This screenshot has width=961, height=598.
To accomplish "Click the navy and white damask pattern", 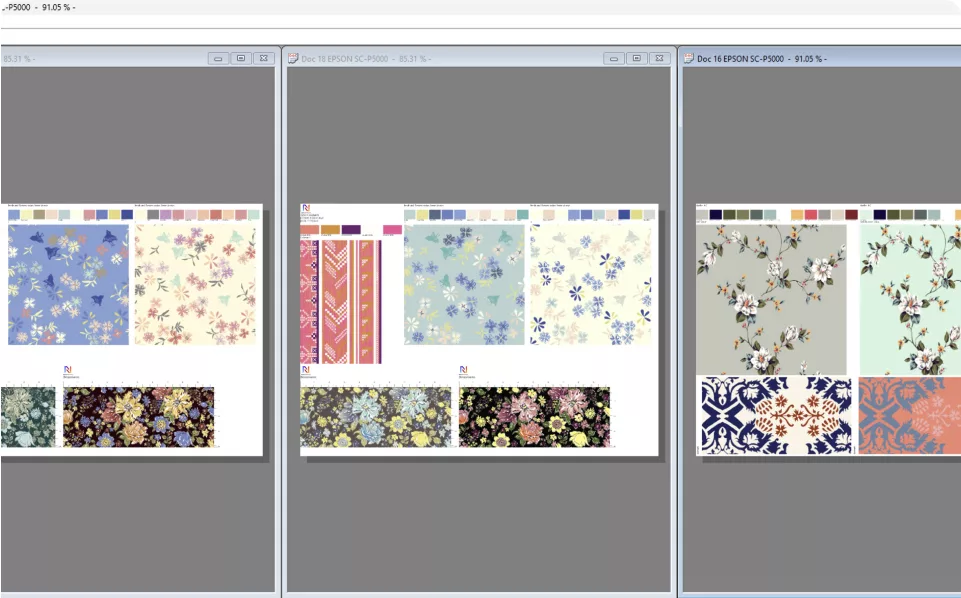I will (x=775, y=415).
